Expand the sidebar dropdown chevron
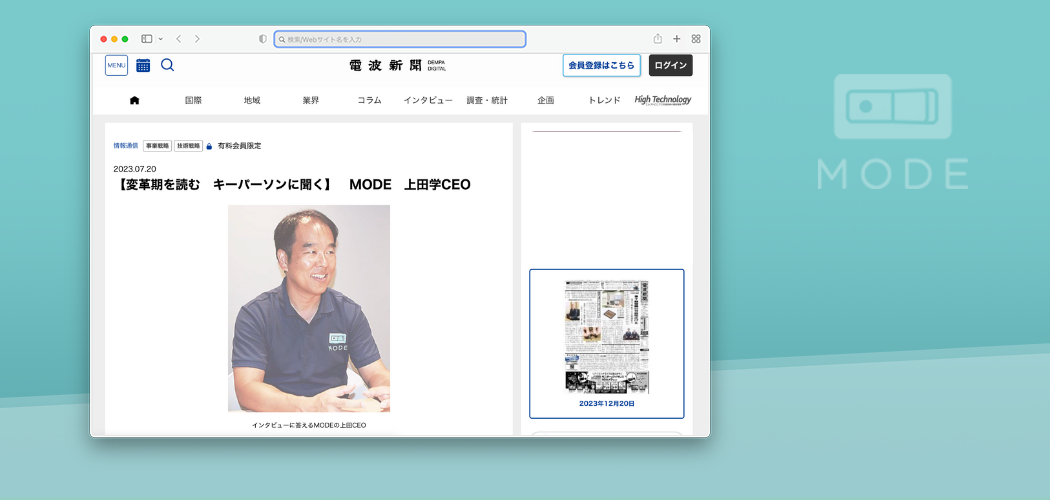Viewport: 1050px width, 500px height. click(x=160, y=39)
